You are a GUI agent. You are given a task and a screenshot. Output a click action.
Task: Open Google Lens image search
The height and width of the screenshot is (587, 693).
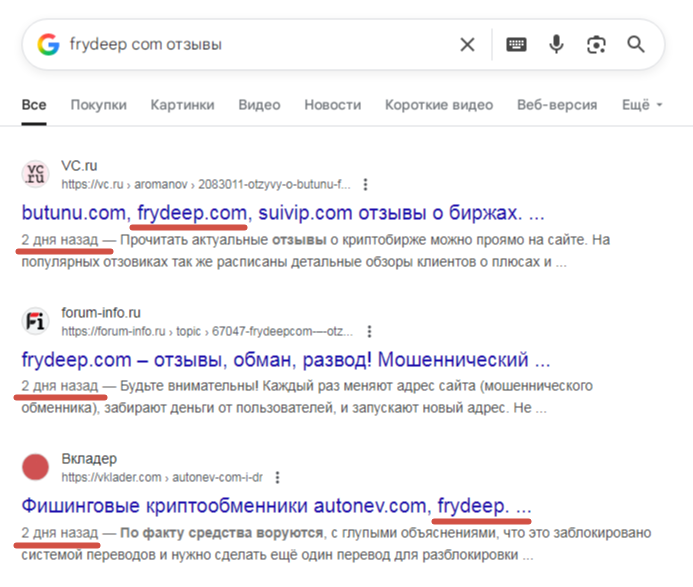pos(596,44)
